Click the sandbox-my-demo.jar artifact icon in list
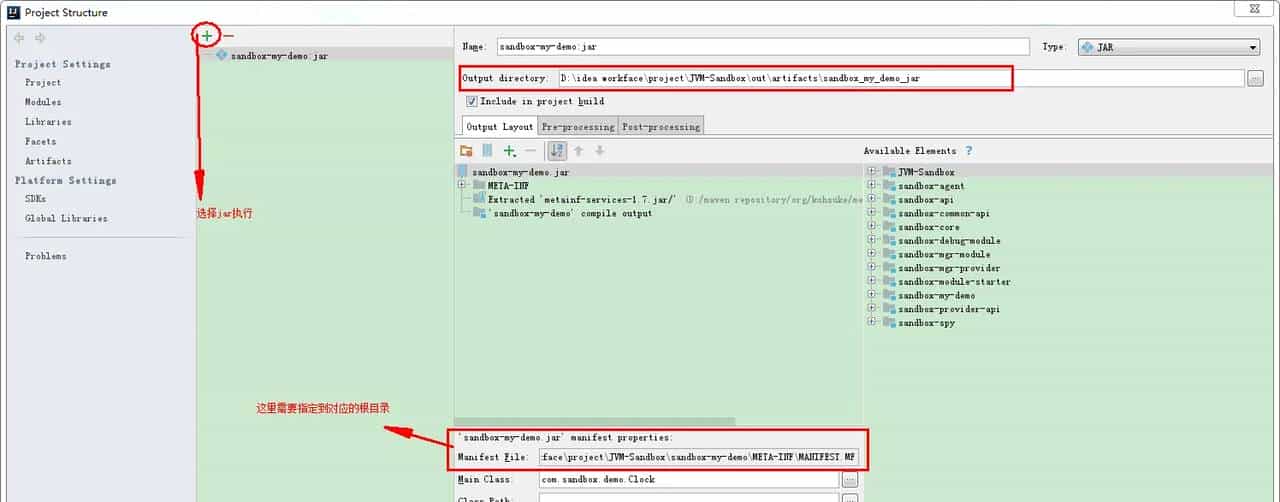Image resolution: width=1280 pixels, height=502 pixels. click(x=221, y=56)
